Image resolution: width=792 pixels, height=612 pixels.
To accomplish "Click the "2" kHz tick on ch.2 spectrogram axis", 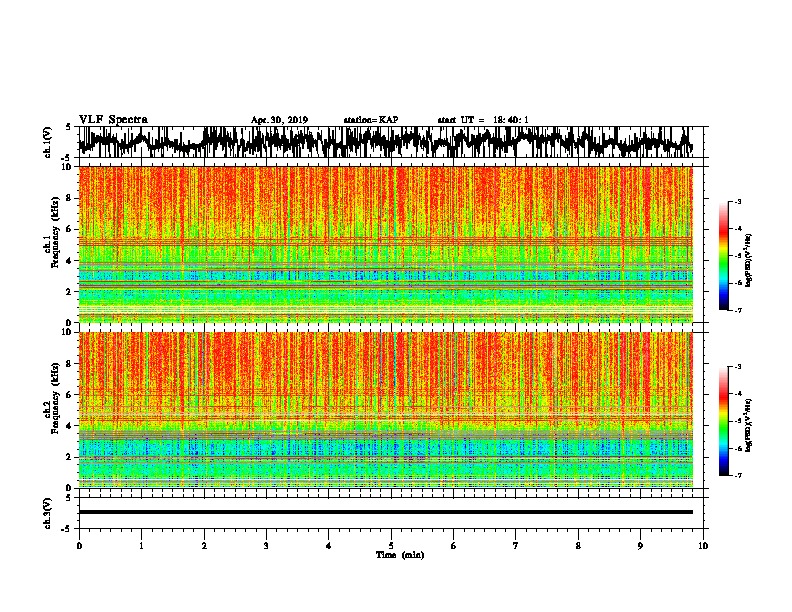I will pyautogui.click(x=70, y=457).
